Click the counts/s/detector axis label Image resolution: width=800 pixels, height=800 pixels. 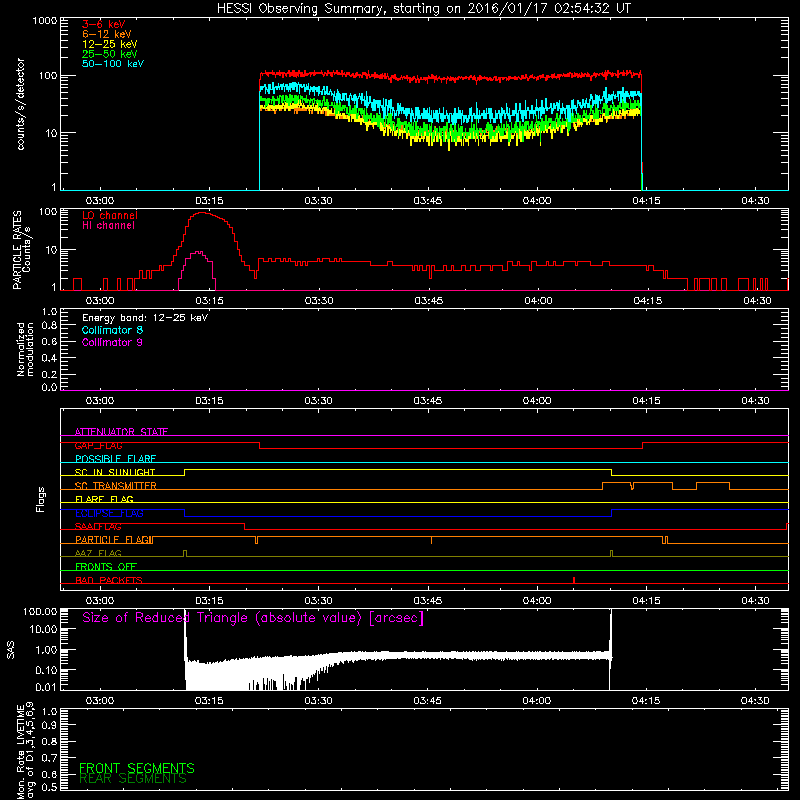coord(20,104)
